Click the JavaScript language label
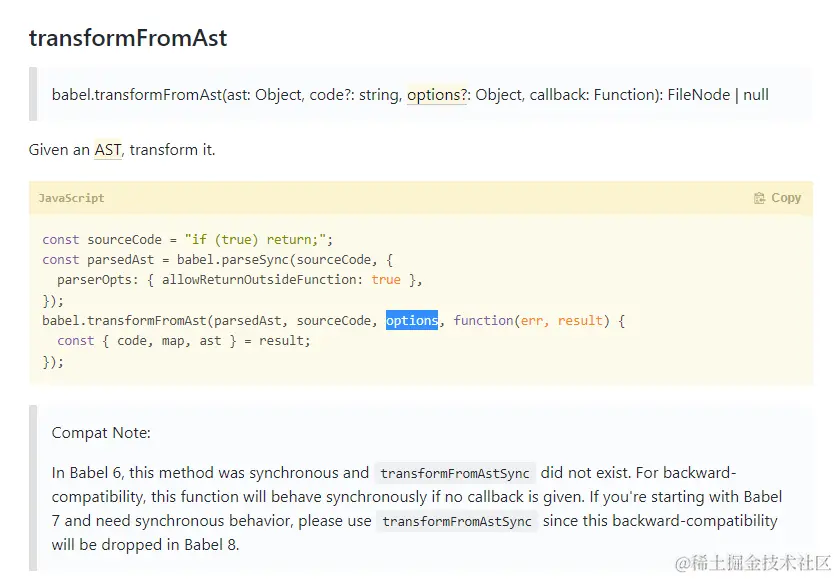This screenshot has width=838, height=579. [72, 198]
